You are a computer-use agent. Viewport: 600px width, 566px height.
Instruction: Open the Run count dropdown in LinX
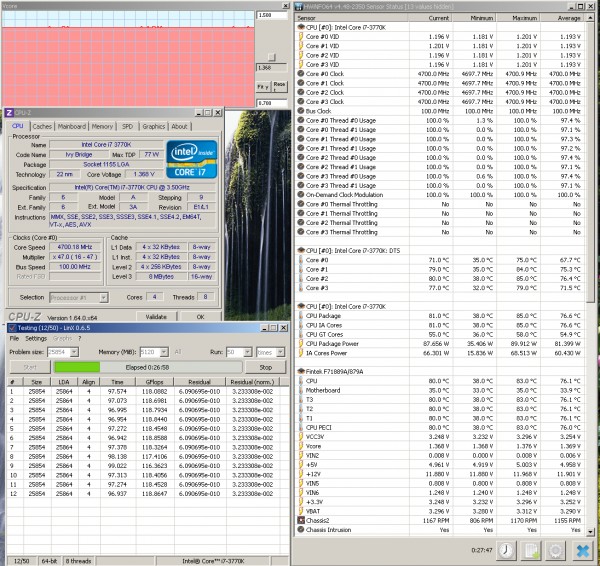coord(248,352)
